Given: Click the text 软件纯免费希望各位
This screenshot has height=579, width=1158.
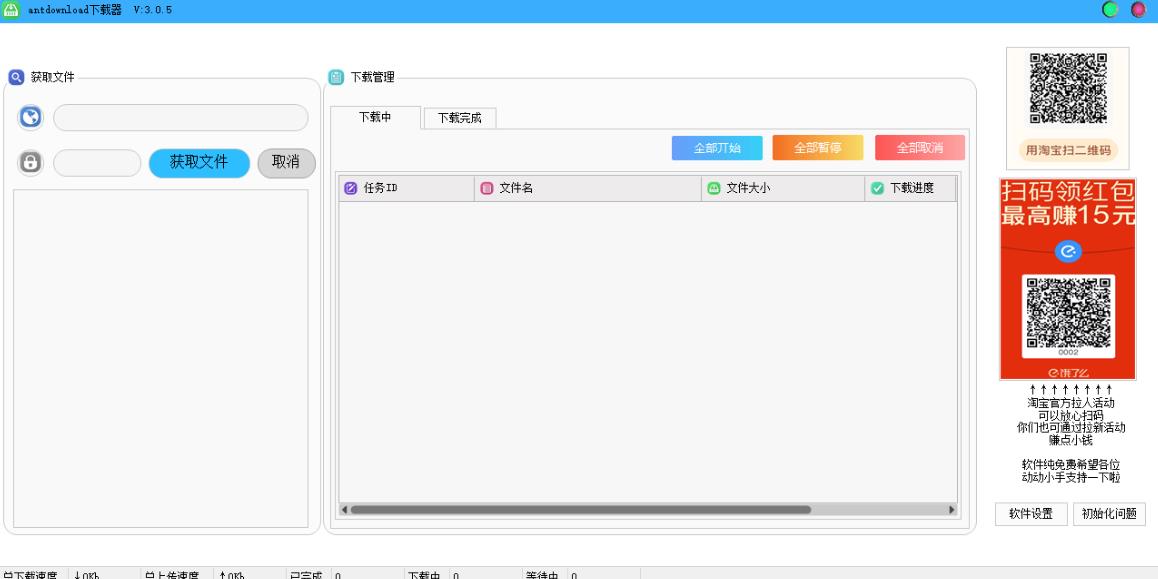Looking at the screenshot, I should (x=1071, y=465).
